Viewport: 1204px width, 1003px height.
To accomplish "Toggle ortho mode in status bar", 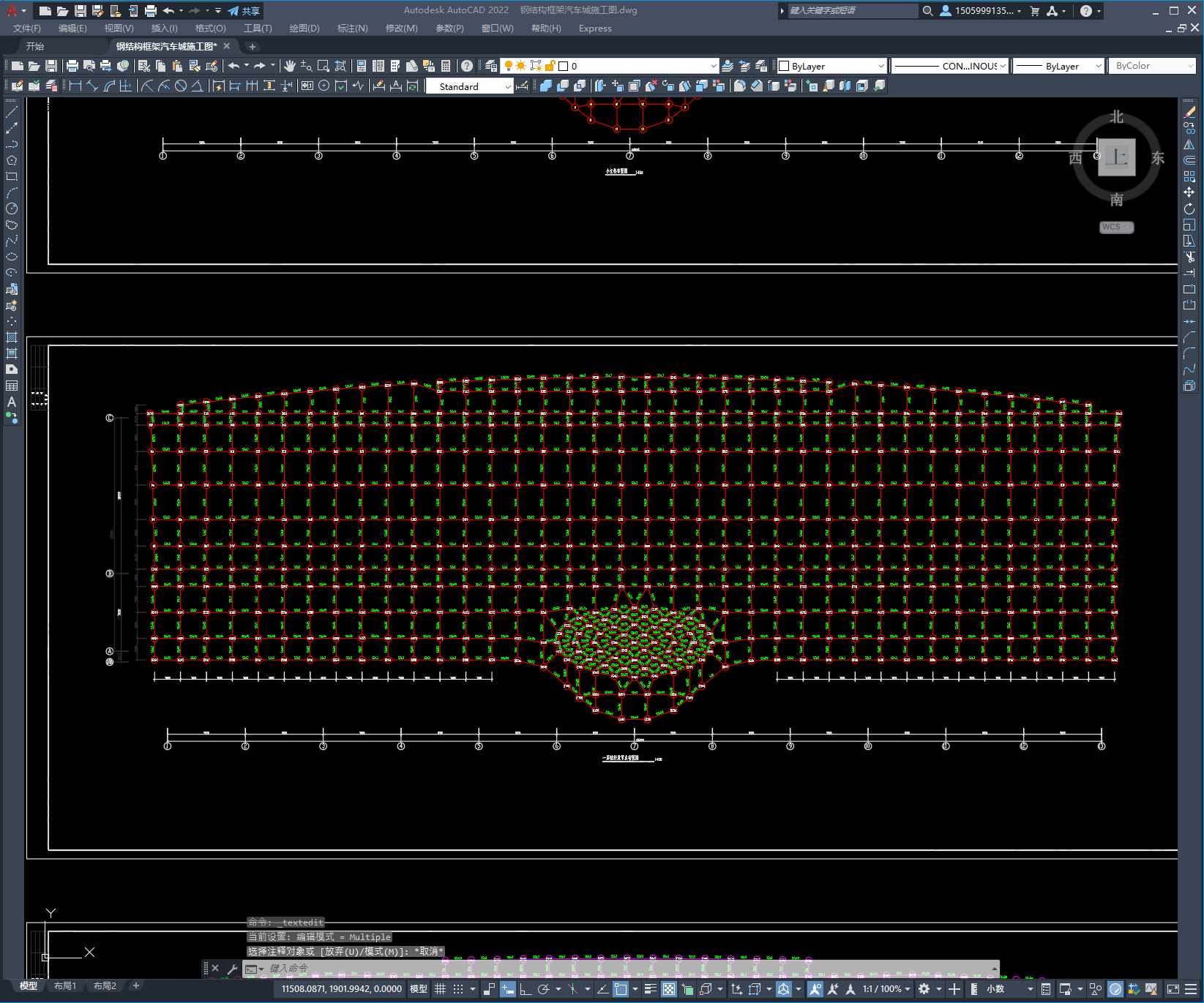I will point(526,989).
